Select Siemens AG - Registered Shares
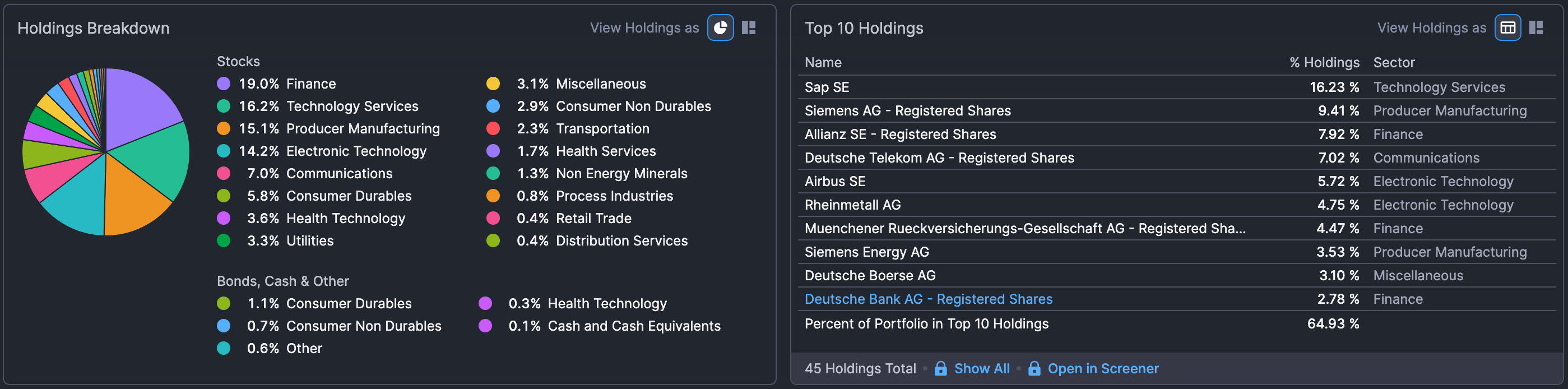1568x389 pixels. [x=907, y=111]
